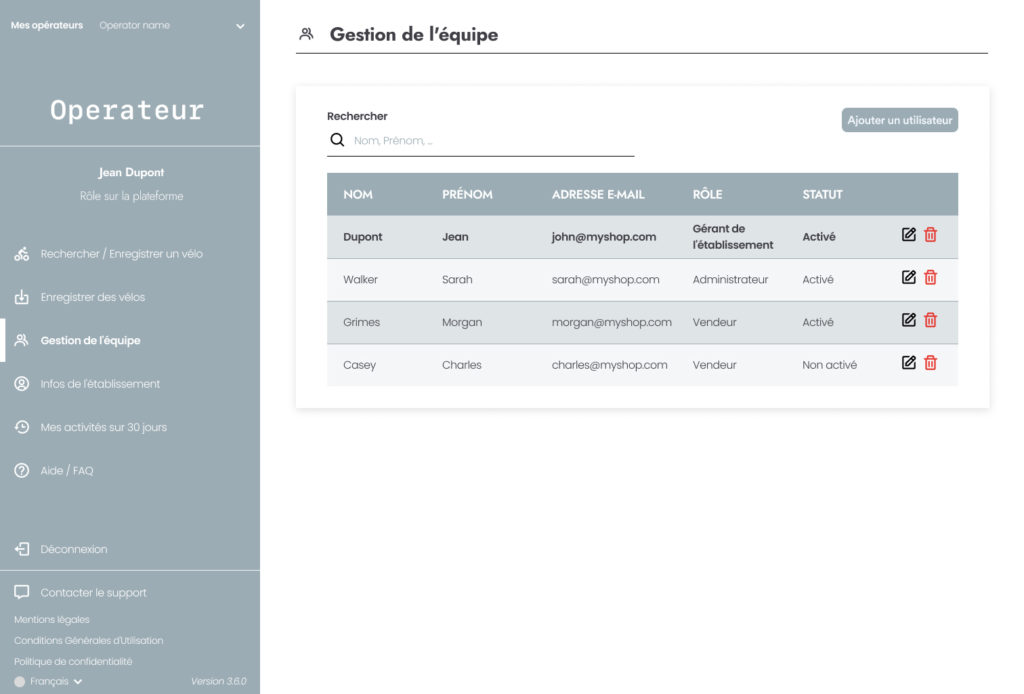Click the PRÉNOM column header
The width and height of the screenshot is (1024, 694).
(x=467, y=195)
